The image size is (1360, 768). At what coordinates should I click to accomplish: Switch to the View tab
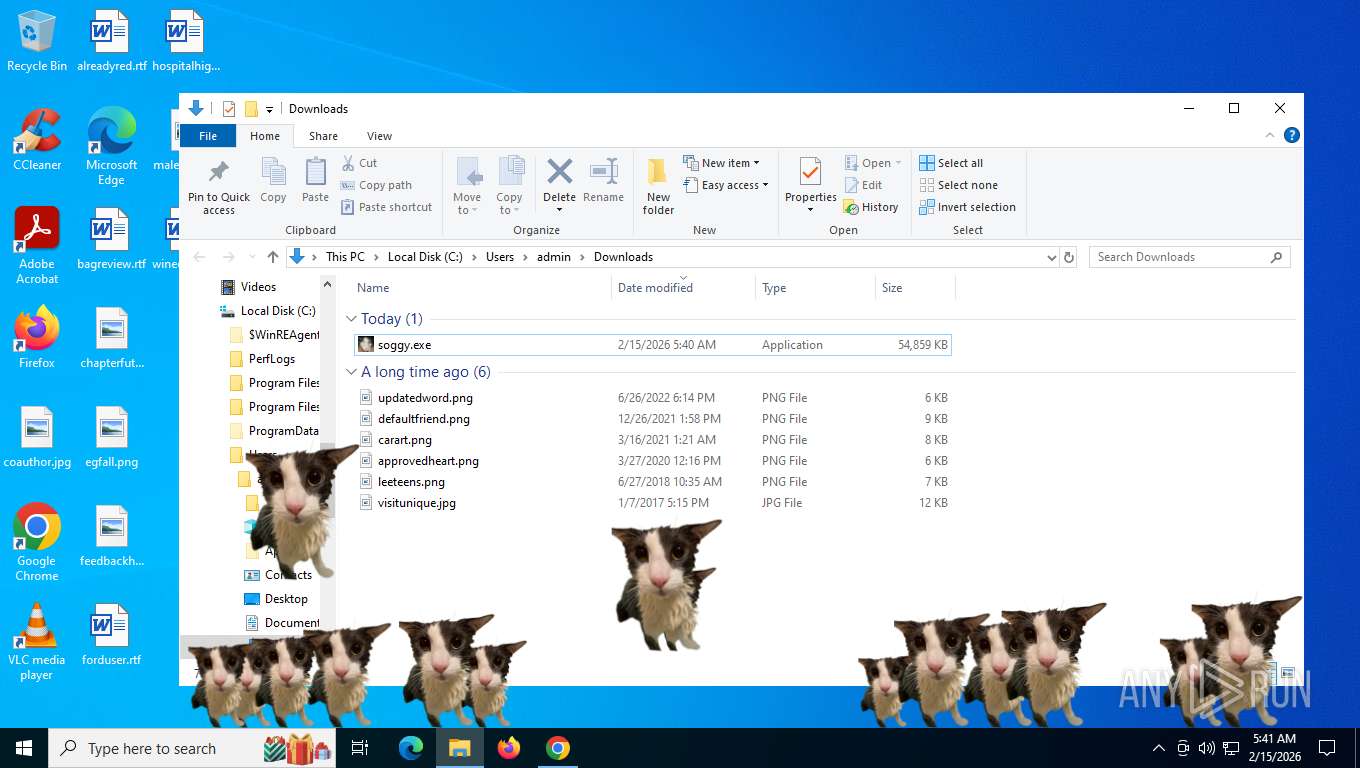(x=379, y=136)
